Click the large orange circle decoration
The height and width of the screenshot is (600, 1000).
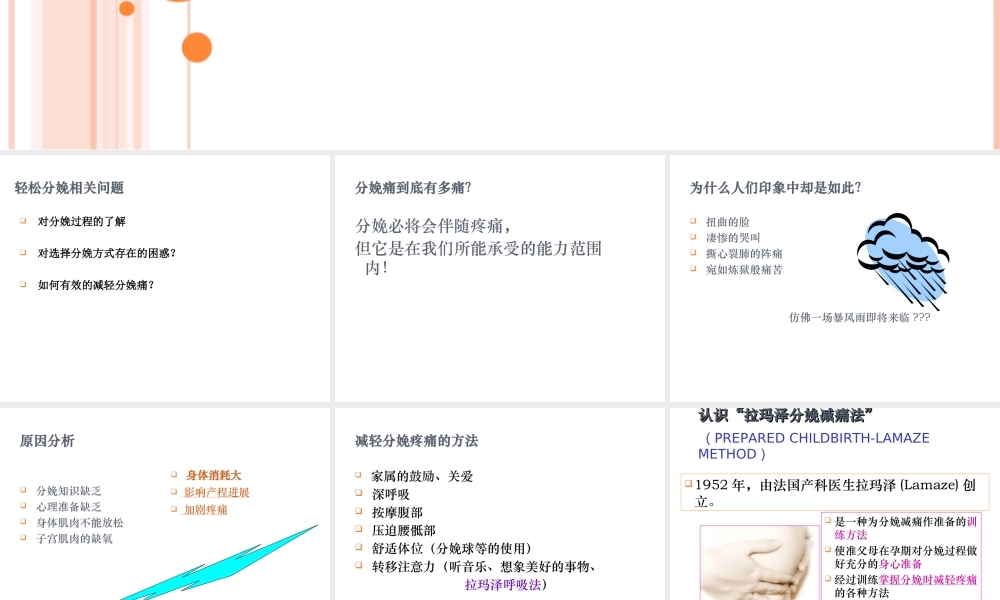pyautogui.click(x=197, y=47)
